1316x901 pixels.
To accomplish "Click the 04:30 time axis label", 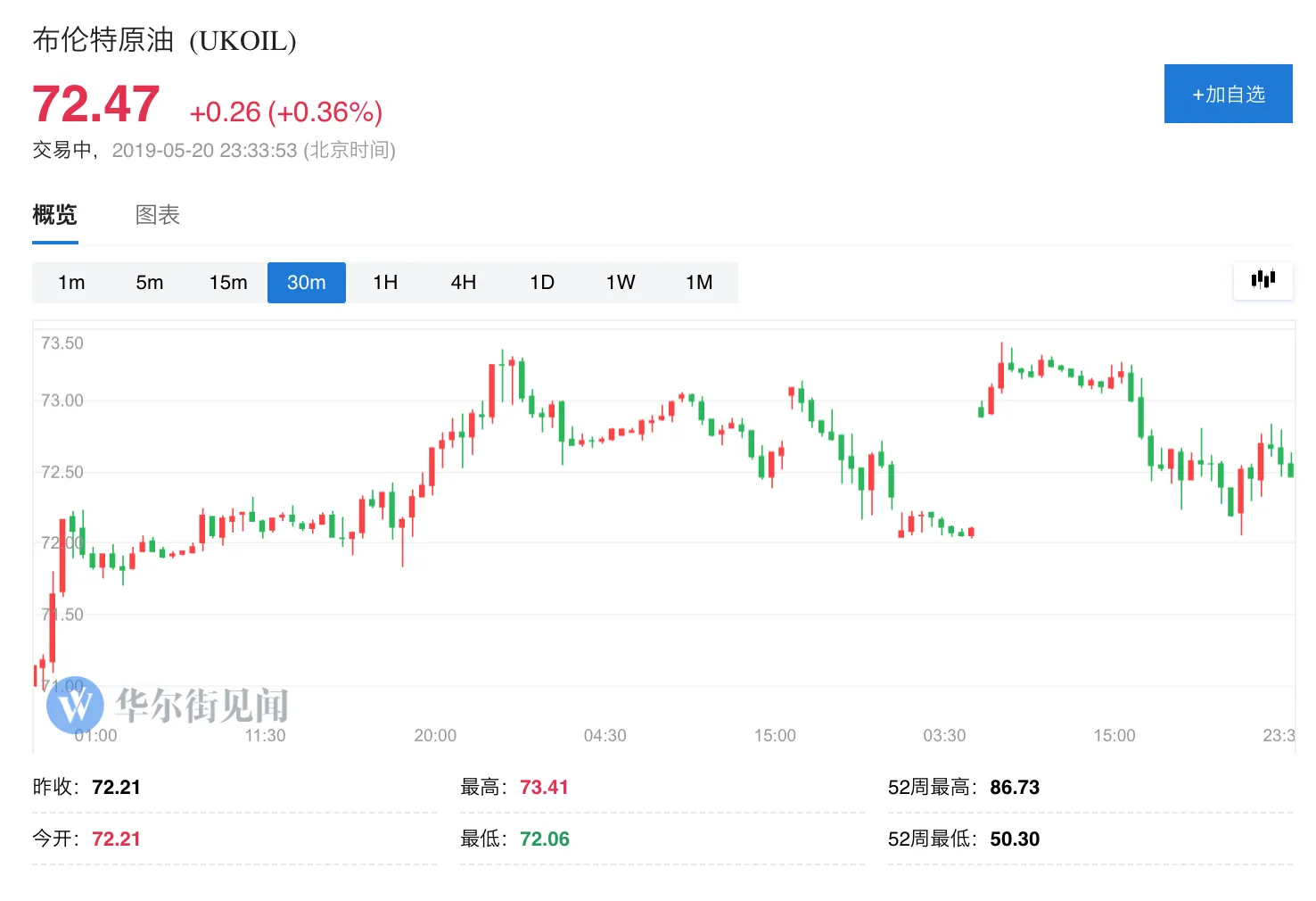I will 605,735.
